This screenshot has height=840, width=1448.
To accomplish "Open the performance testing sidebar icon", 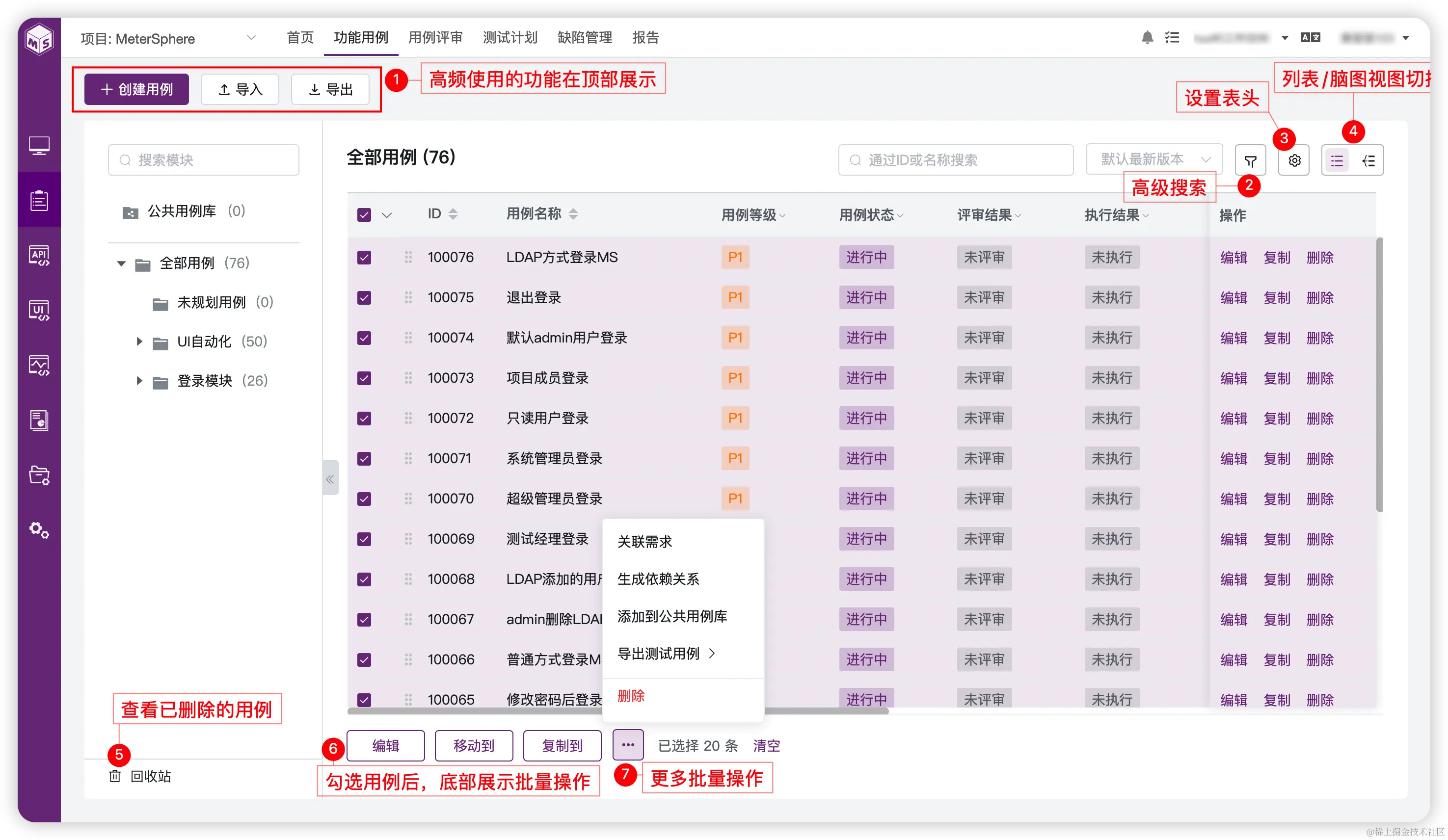I will [x=39, y=366].
